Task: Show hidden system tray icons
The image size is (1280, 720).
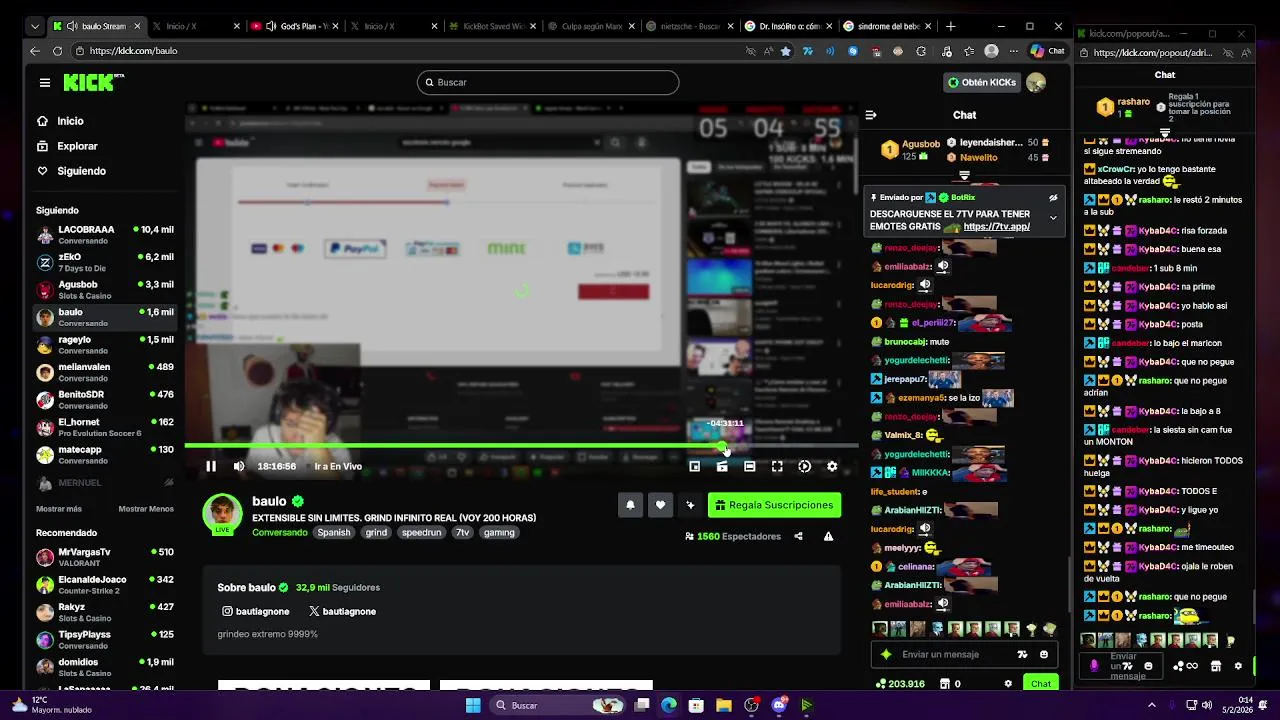Action: (1152, 705)
